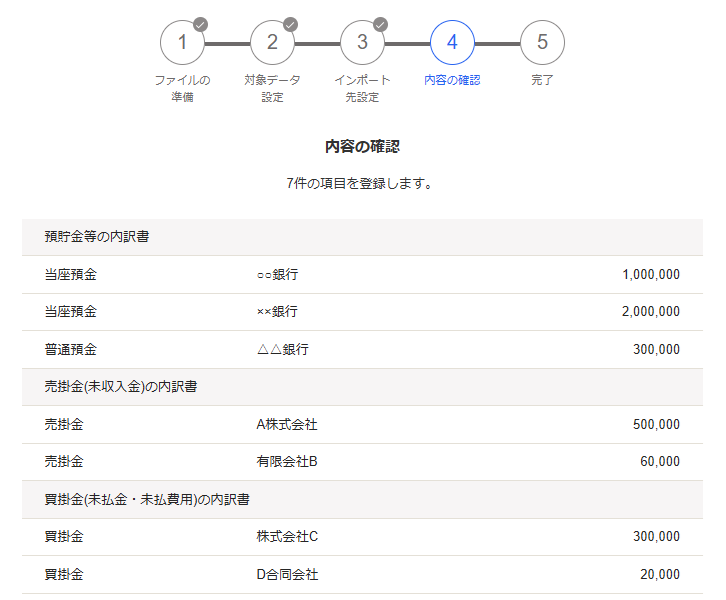Click the 有限会社B cell
This screenshot has height=600, width=726.
[287, 462]
